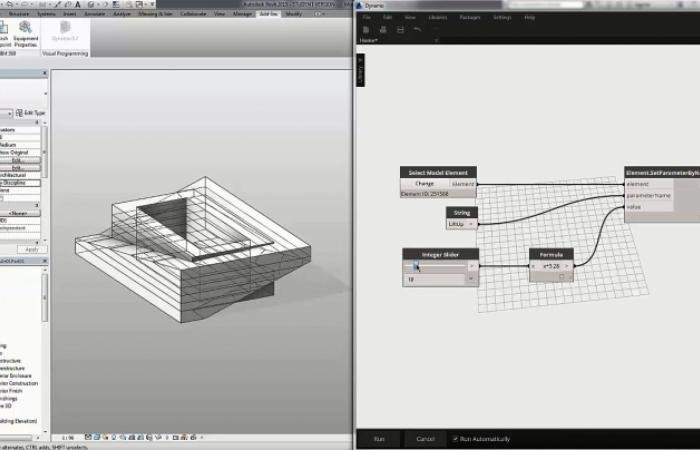Click the undo arrow in Dynamo toolbar
Image resolution: width=700 pixels, height=450 pixels.
417,29
